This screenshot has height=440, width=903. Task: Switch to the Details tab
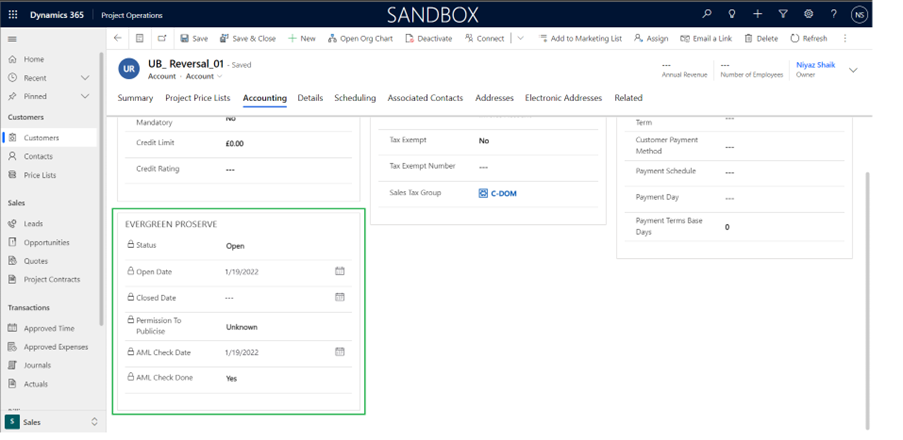310,98
